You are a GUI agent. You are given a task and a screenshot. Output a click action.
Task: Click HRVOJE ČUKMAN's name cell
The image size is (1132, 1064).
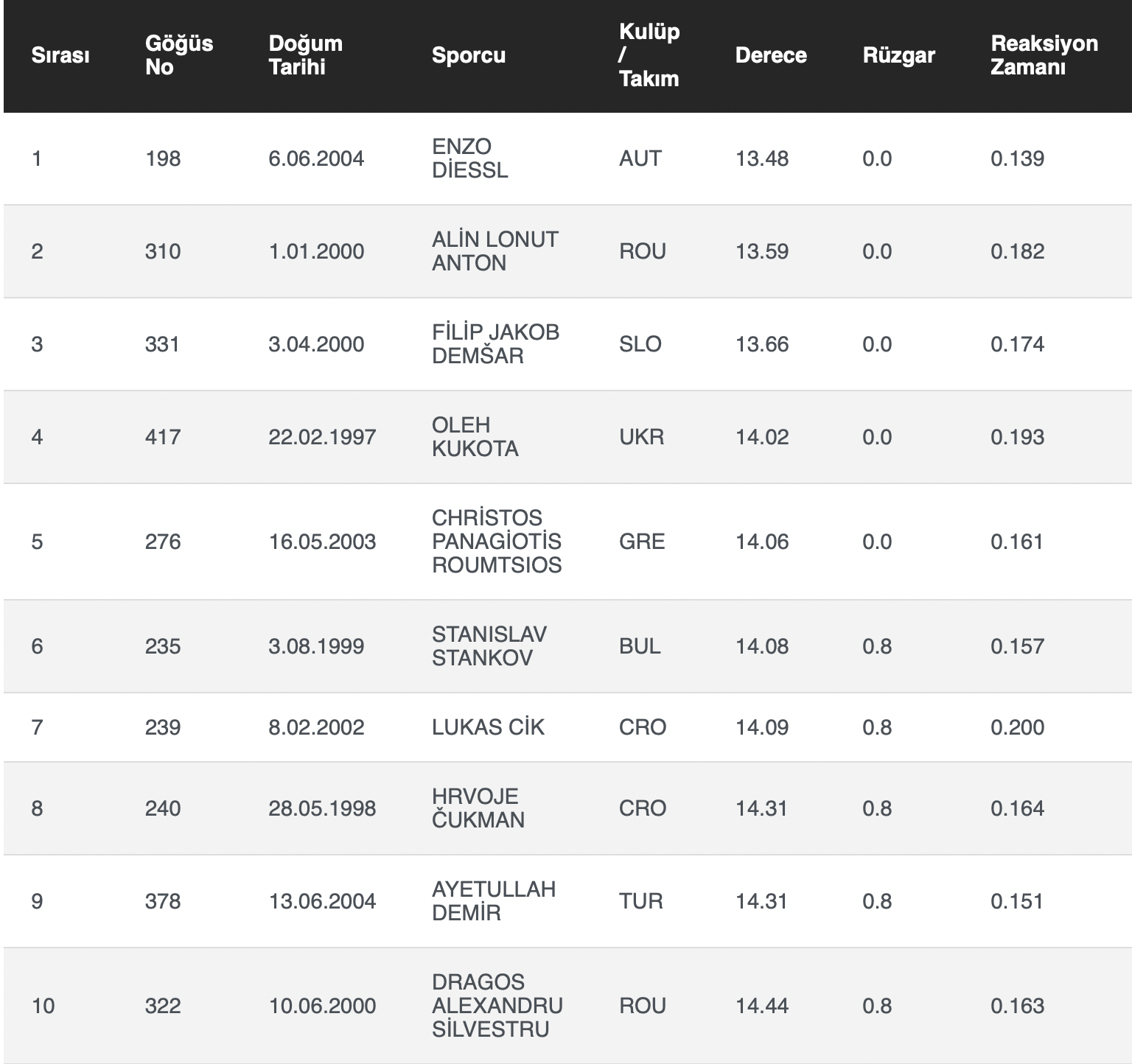[x=478, y=808]
